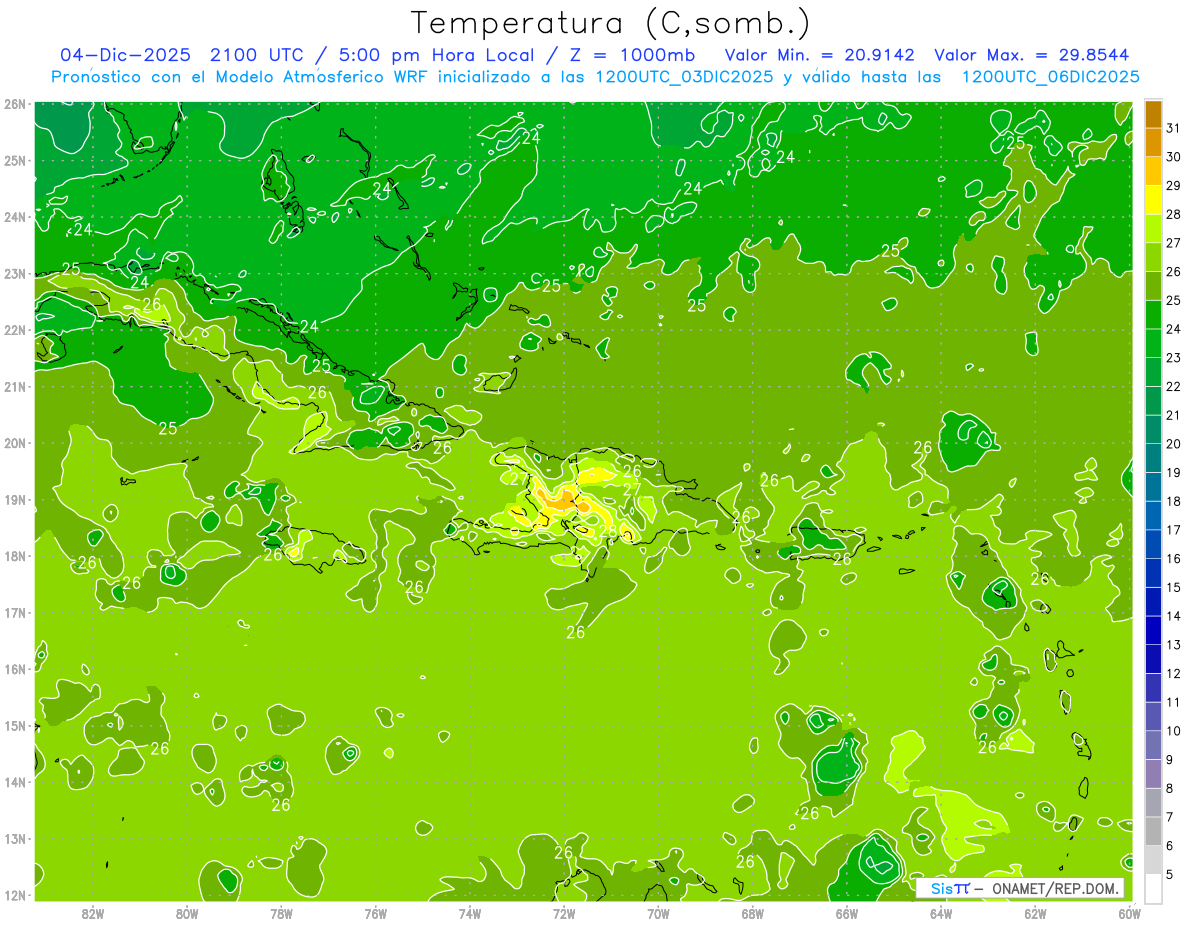Click the '13N' latitude axis label
The width and height of the screenshot is (1200, 927).
pyautogui.click(x=14, y=839)
